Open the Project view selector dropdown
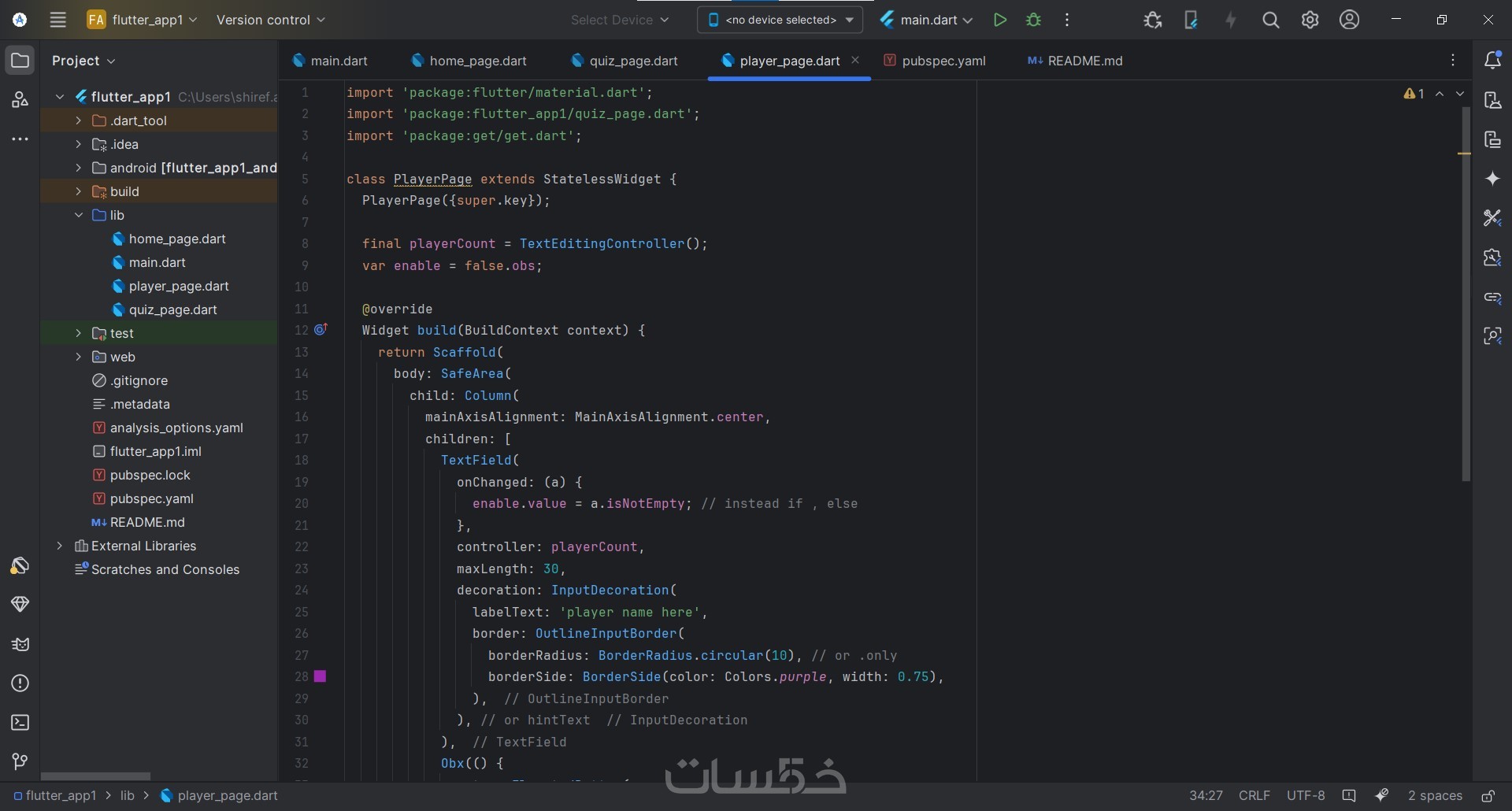This screenshot has height=811, width=1512. coord(83,61)
